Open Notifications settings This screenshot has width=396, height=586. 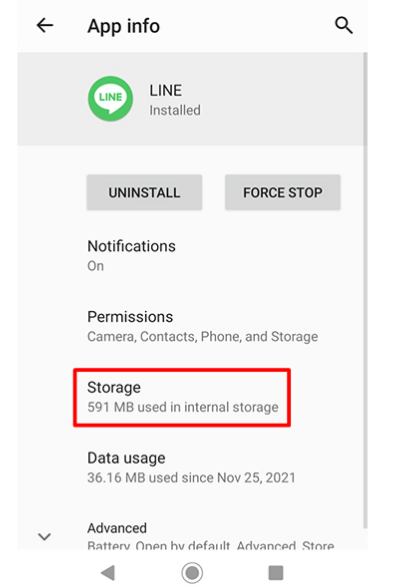(x=191, y=256)
